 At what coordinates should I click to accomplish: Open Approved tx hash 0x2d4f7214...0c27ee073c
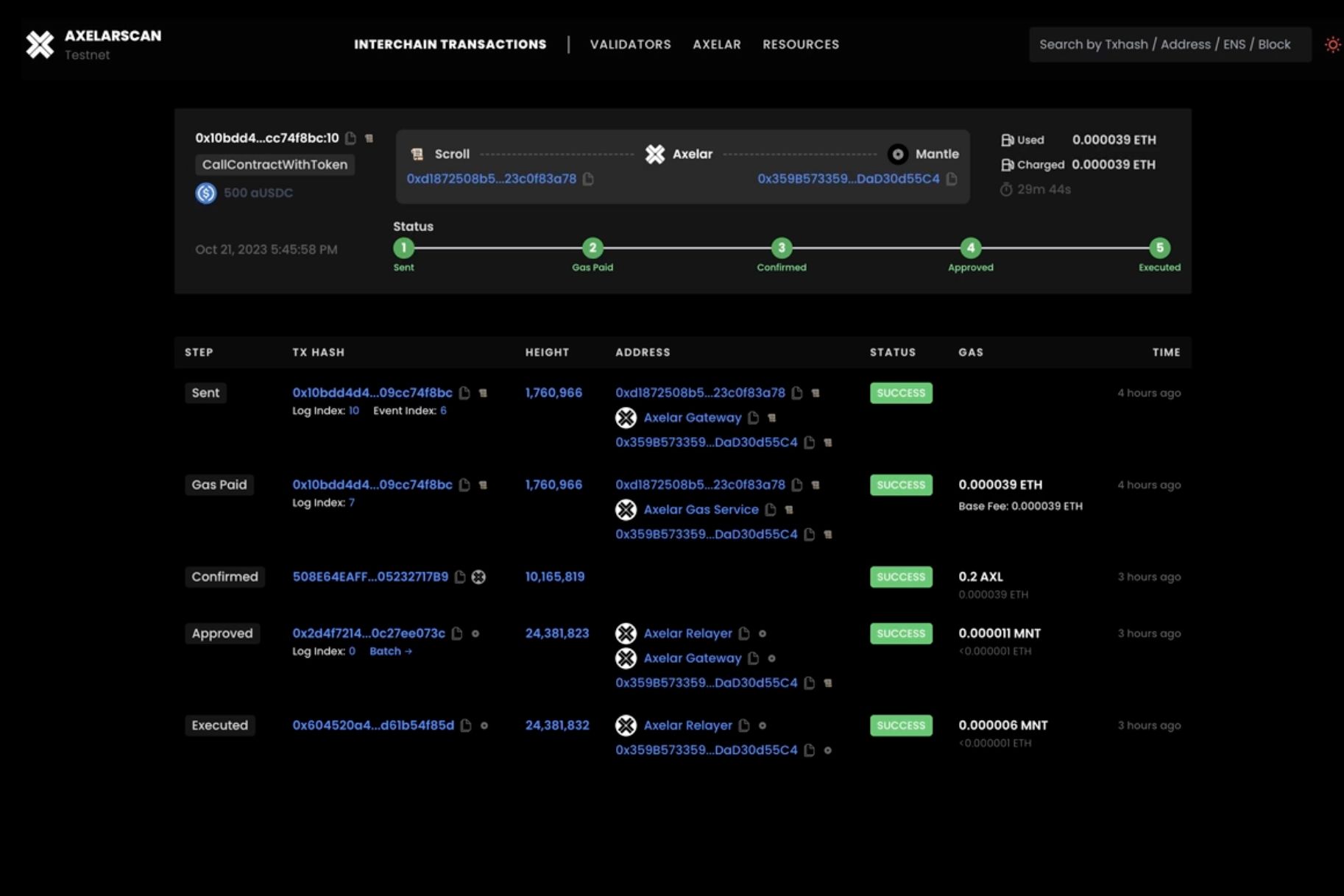click(x=369, y=633)
